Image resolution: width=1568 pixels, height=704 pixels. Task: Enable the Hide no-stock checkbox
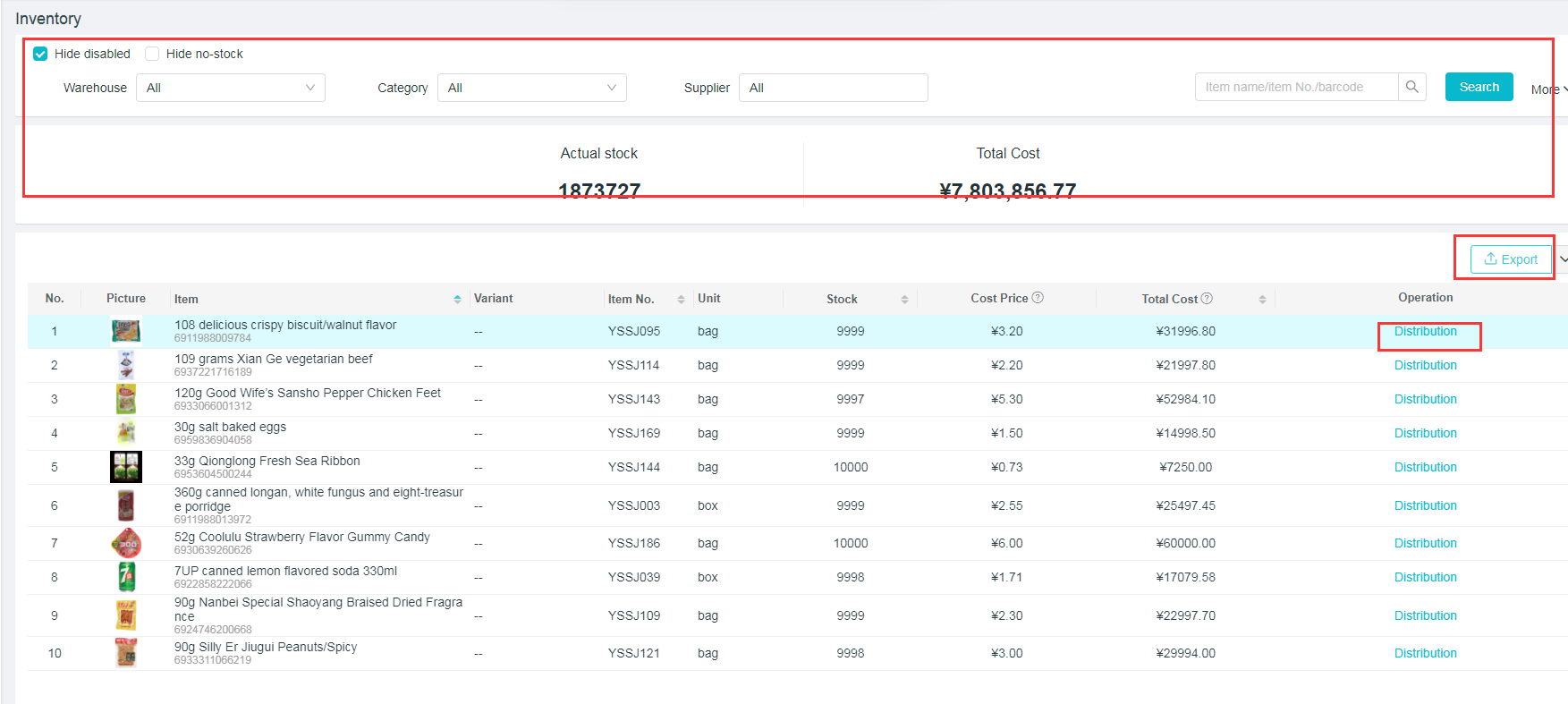click(x=152, y=54)
